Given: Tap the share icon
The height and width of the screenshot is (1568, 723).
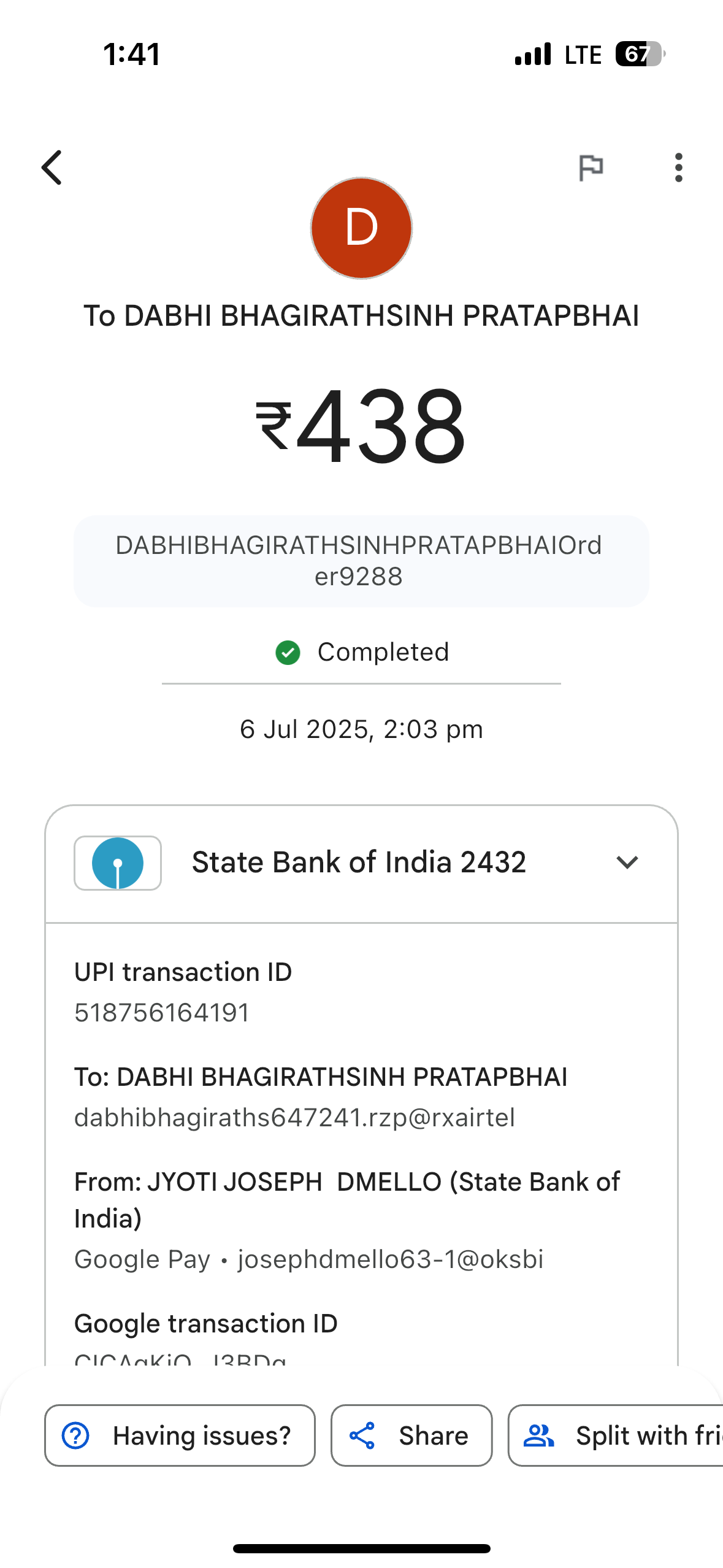Looking at the screenshot, I should 362,1435.
